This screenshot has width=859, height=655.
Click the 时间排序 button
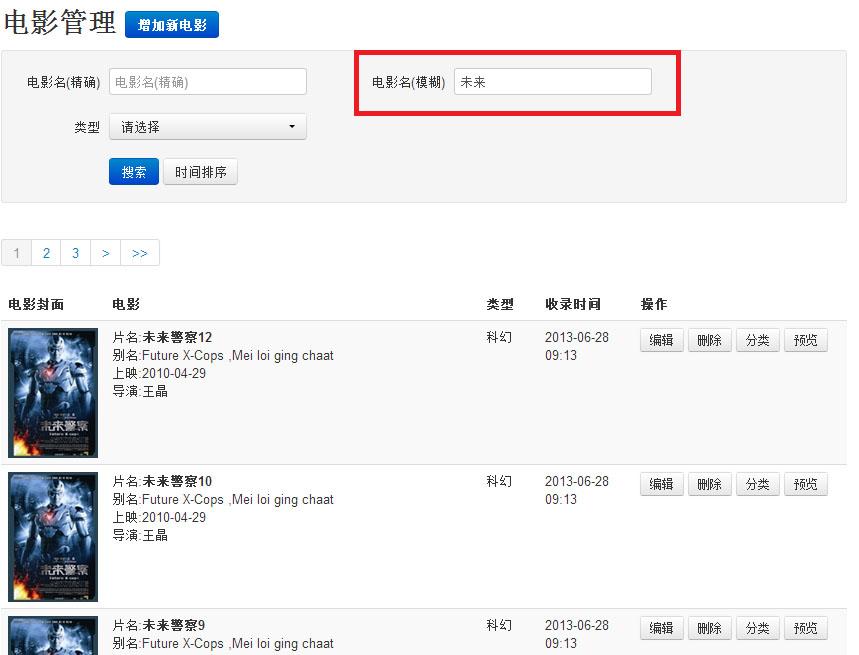(200, 172)
